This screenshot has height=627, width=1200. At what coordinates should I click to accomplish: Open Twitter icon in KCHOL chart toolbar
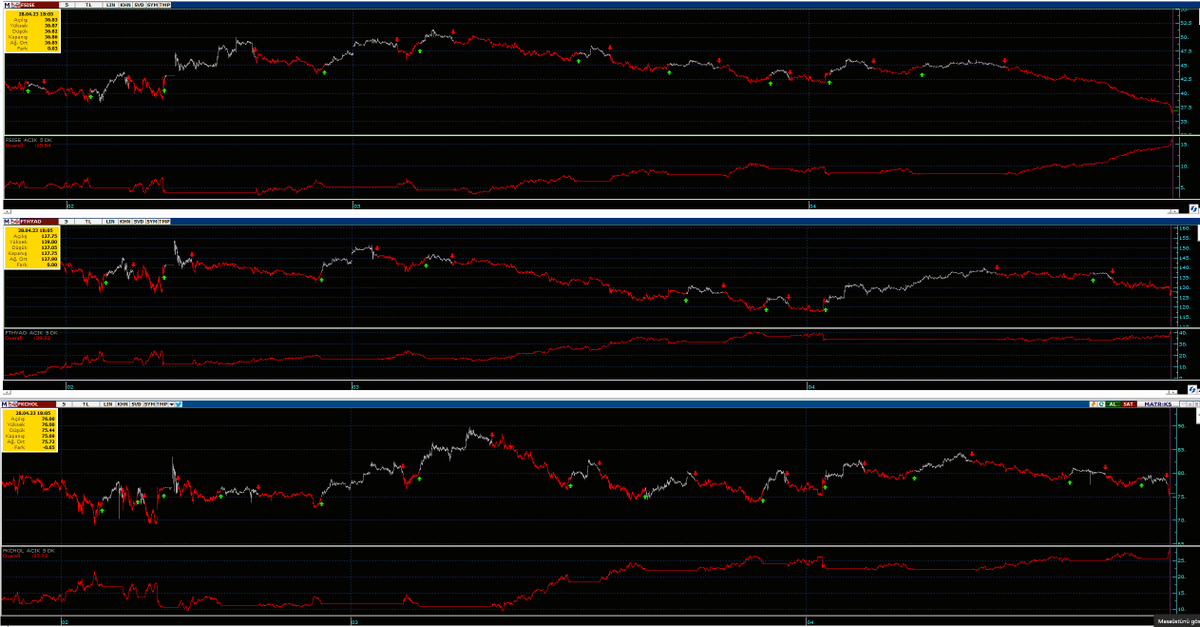pos(179,404)
